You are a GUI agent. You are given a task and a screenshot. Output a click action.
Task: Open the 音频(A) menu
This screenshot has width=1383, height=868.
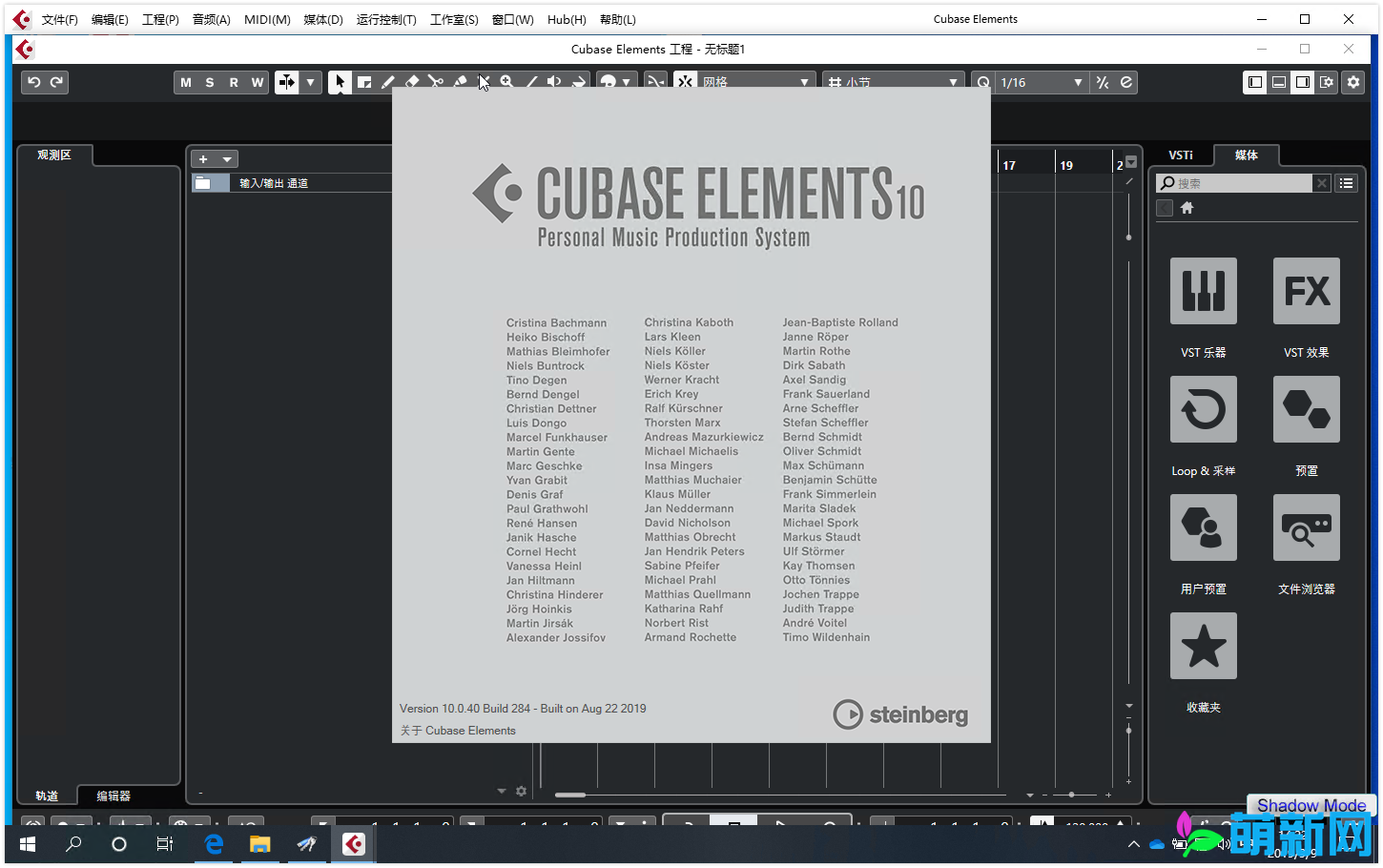212,19
